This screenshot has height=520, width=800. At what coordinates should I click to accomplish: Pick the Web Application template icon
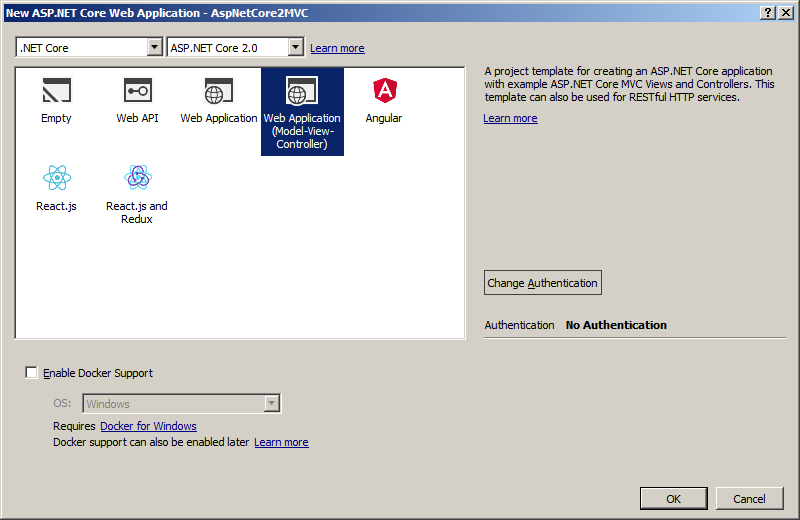[x=219, y=90]
